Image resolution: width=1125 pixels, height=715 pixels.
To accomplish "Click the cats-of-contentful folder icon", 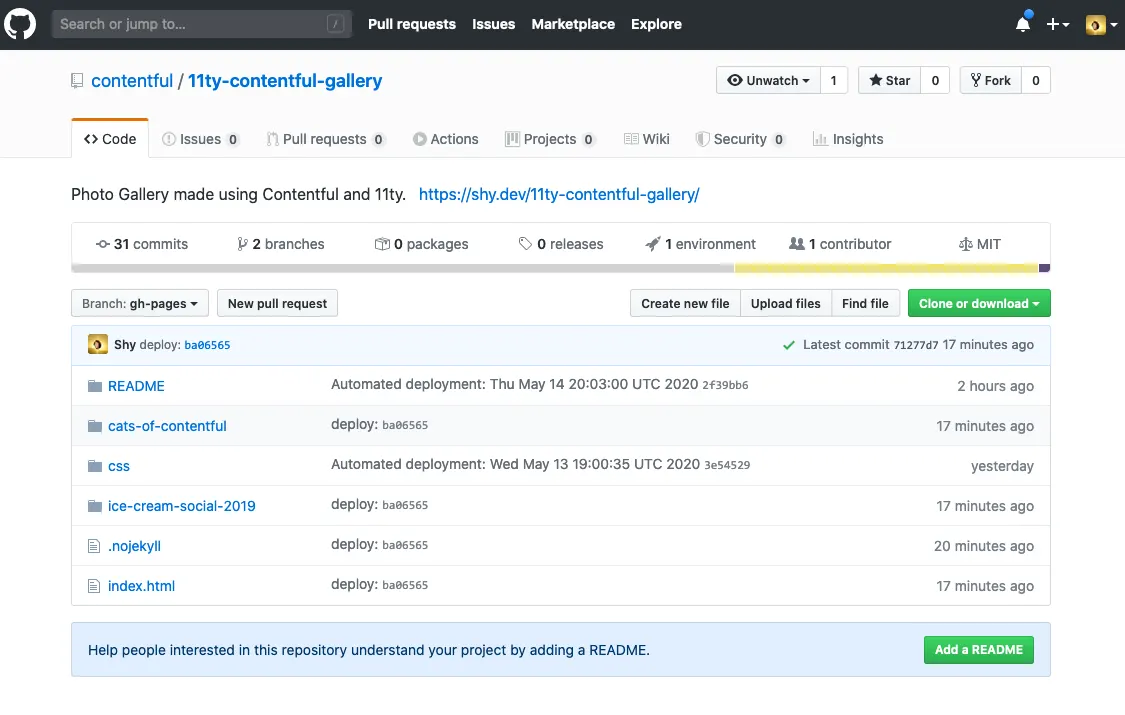I will click(x=95, y=426).
